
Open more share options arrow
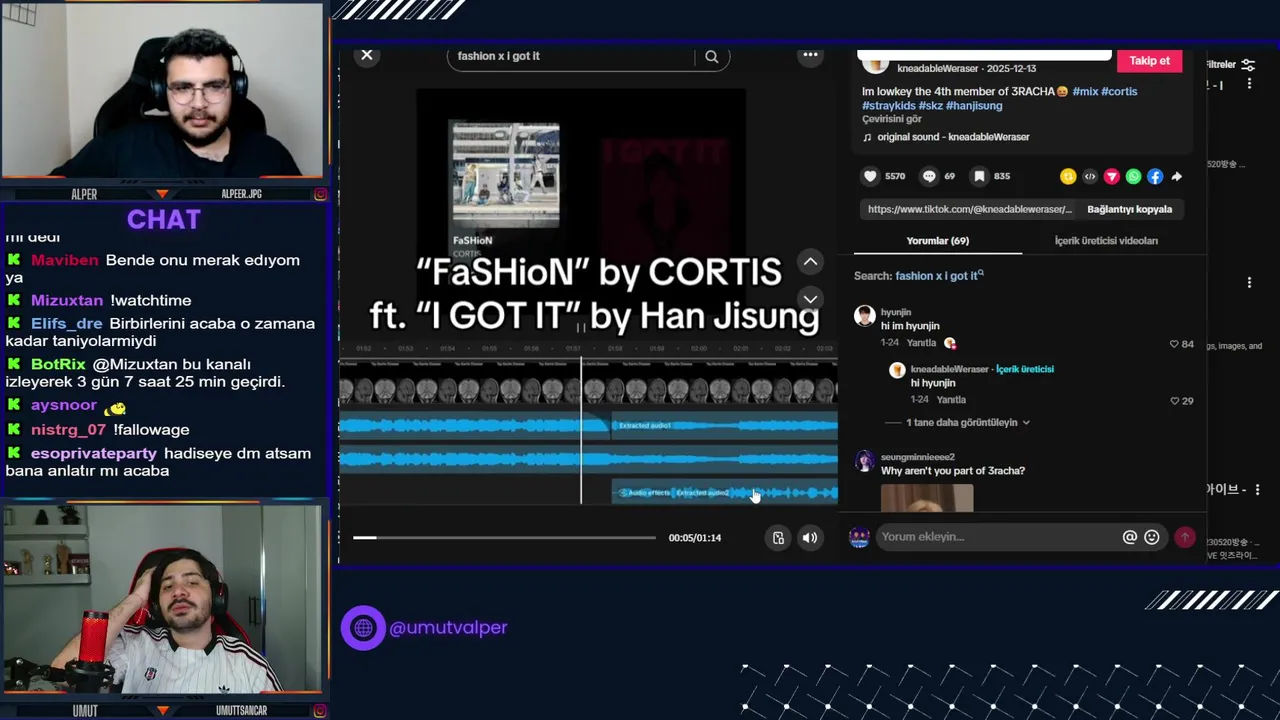click(x=1177, y=177)
